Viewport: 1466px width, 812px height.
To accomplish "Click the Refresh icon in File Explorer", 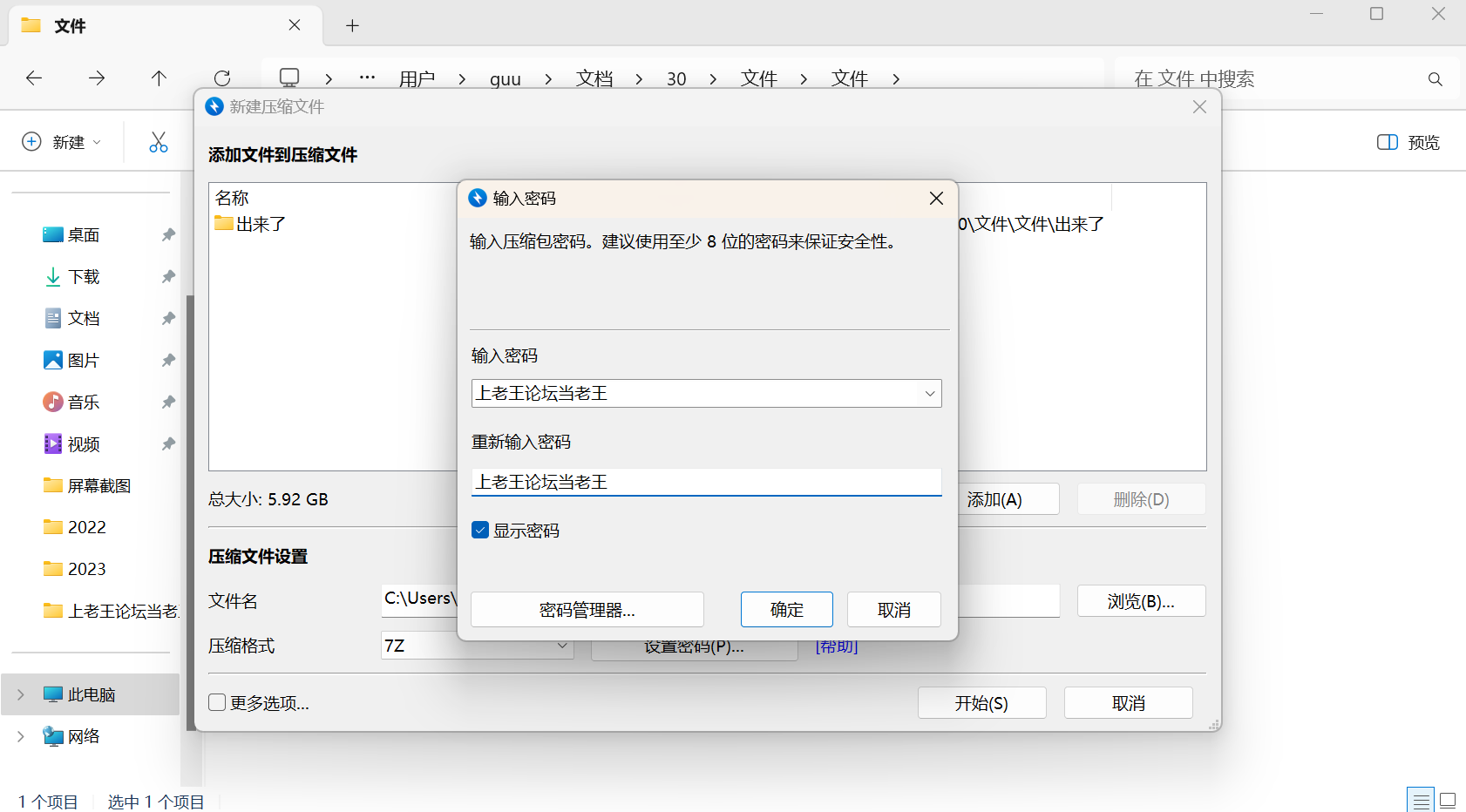I will click(222, 78).
